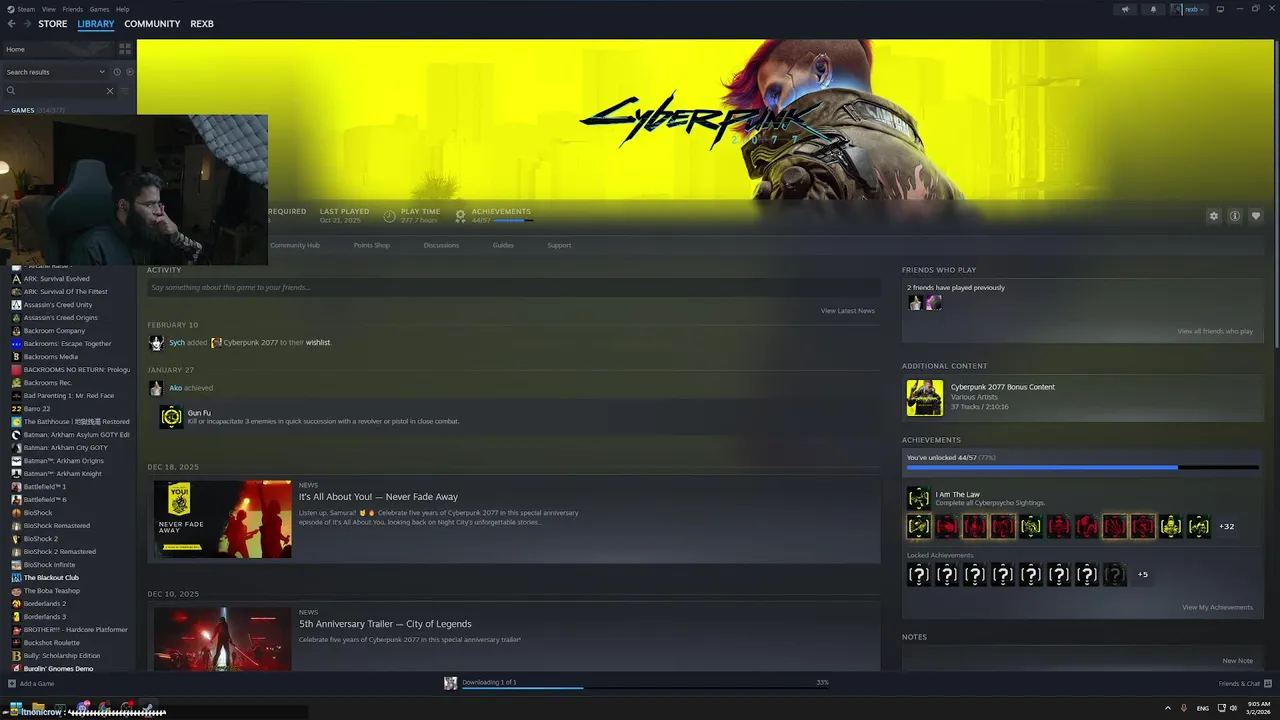Image resolution: width=1280 pixels, height=720 pixels.
Task: Click the first locked achievement question-mark icon
Action: pyautogui.click(x=918, y=575)
